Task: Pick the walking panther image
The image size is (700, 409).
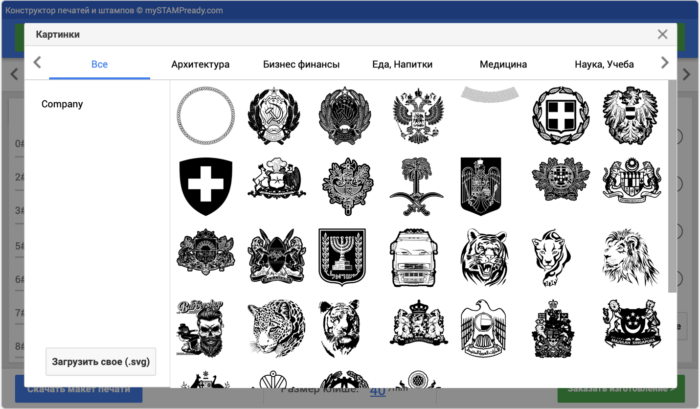Action: pos(551,257)
